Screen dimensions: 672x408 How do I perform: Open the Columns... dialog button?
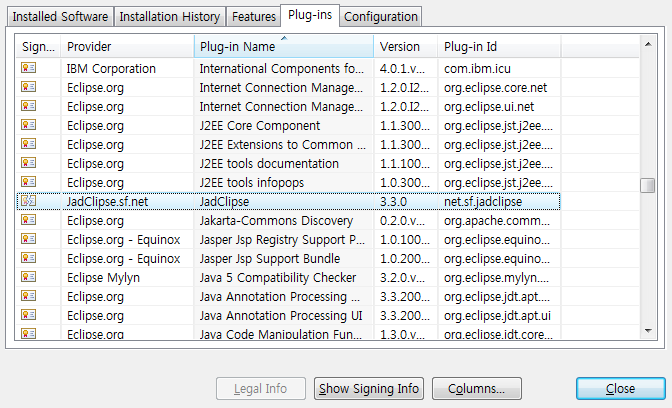click(x=477, y=389)
